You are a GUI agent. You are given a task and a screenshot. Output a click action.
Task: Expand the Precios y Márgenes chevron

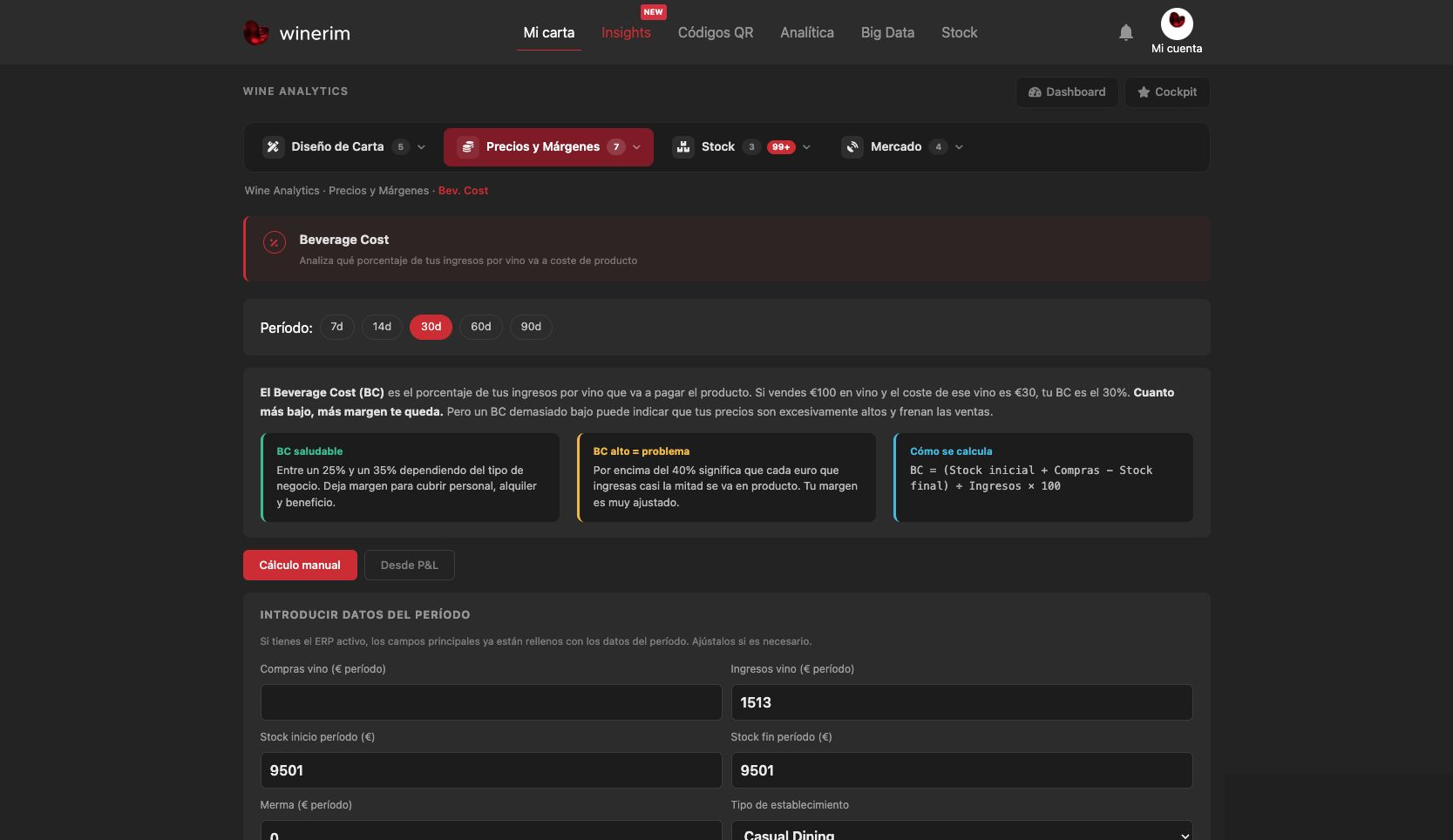click(x=637, y=147)
